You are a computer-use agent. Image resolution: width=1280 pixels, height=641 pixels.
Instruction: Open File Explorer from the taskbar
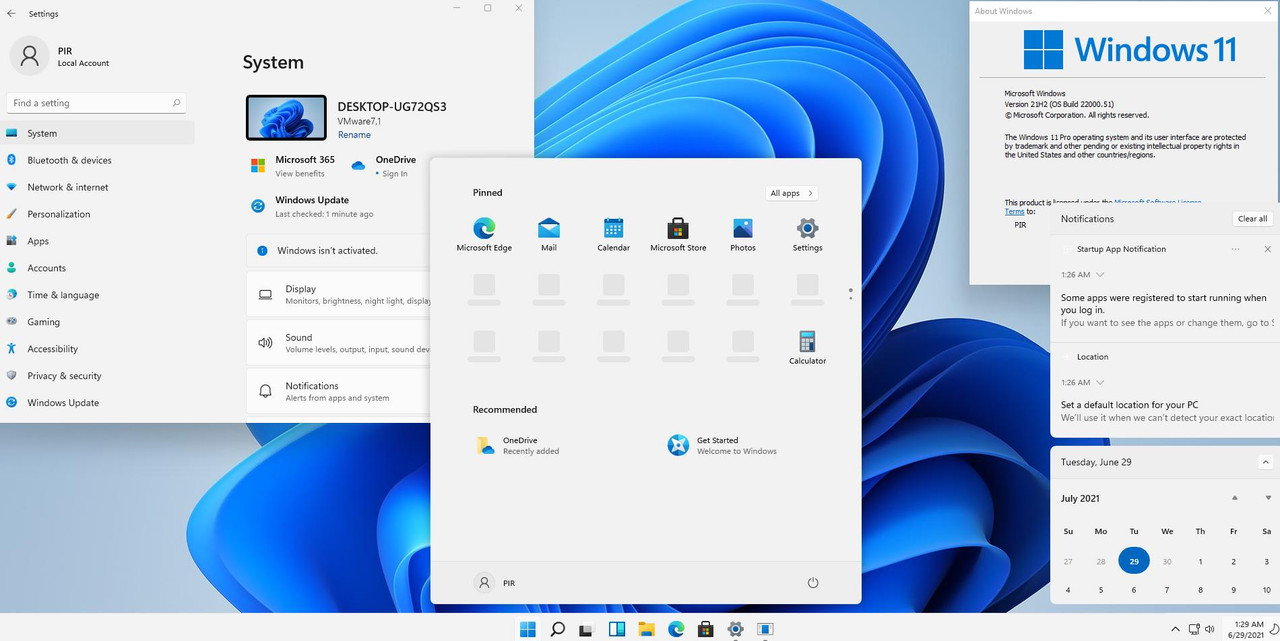tap(647, 629)
